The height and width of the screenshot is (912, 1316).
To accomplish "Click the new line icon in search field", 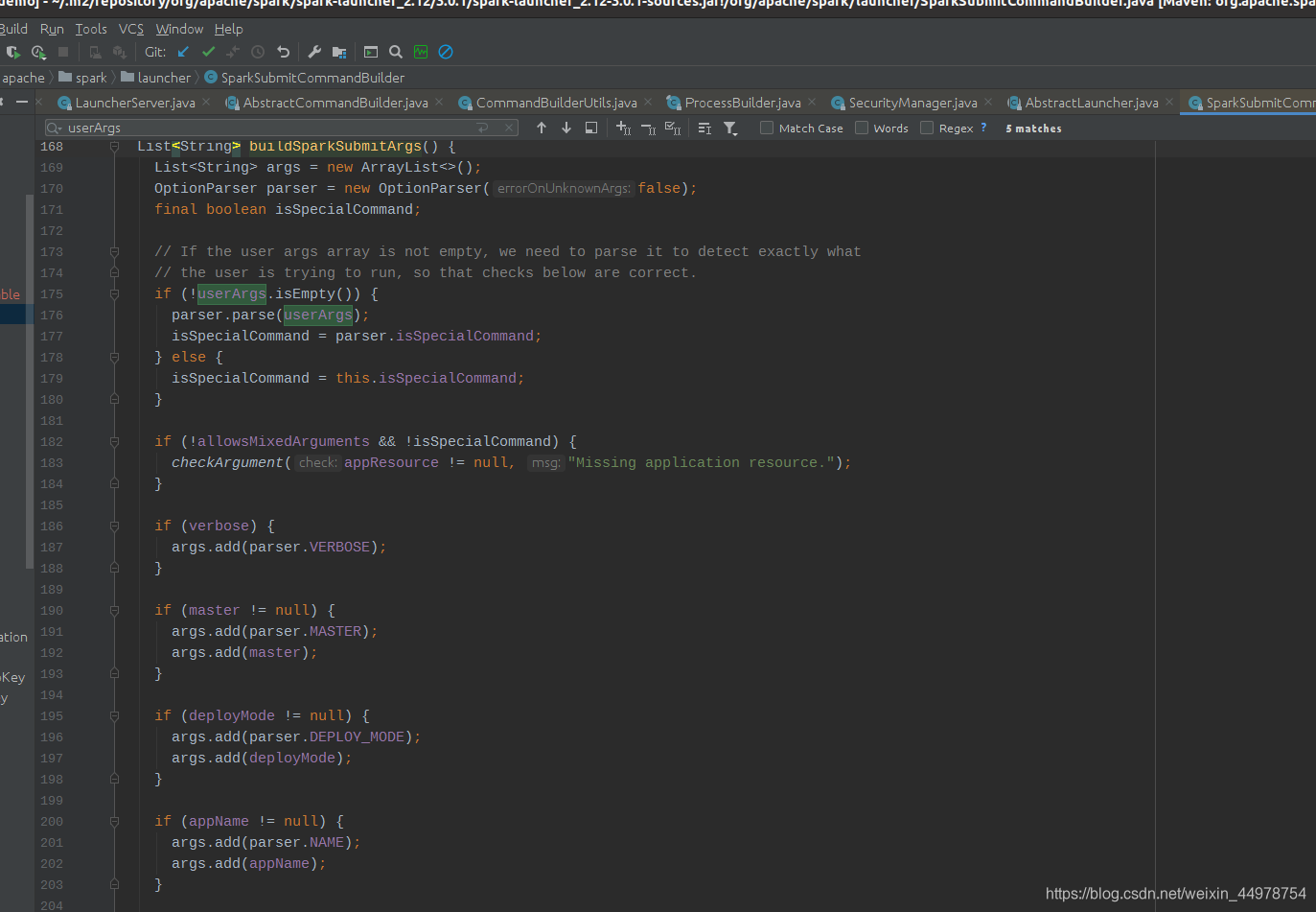I will (x=483, y=128).
